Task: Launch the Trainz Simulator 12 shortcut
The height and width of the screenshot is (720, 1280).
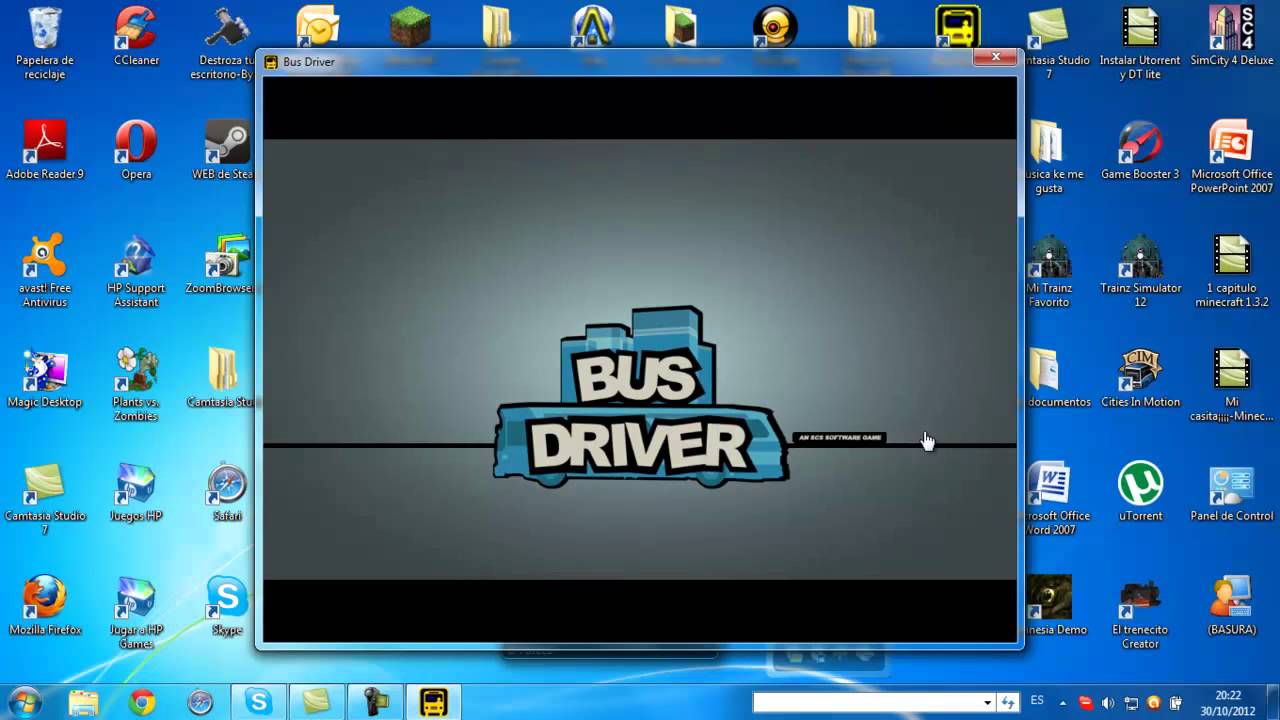Action: [1140, 270]
